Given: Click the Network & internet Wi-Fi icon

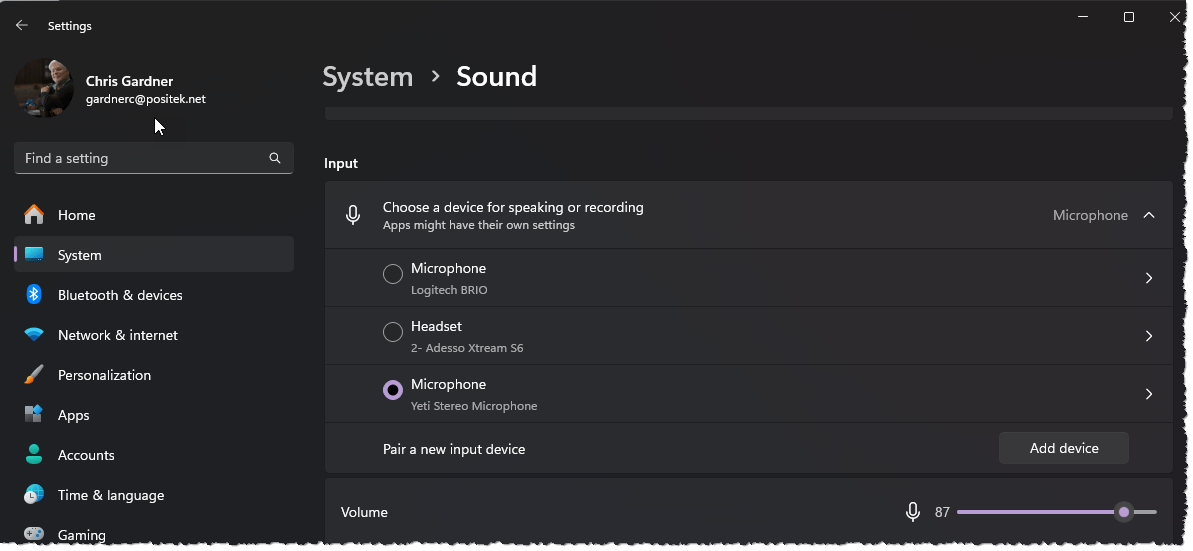Looking at the screenshot, I should [34, 335].
